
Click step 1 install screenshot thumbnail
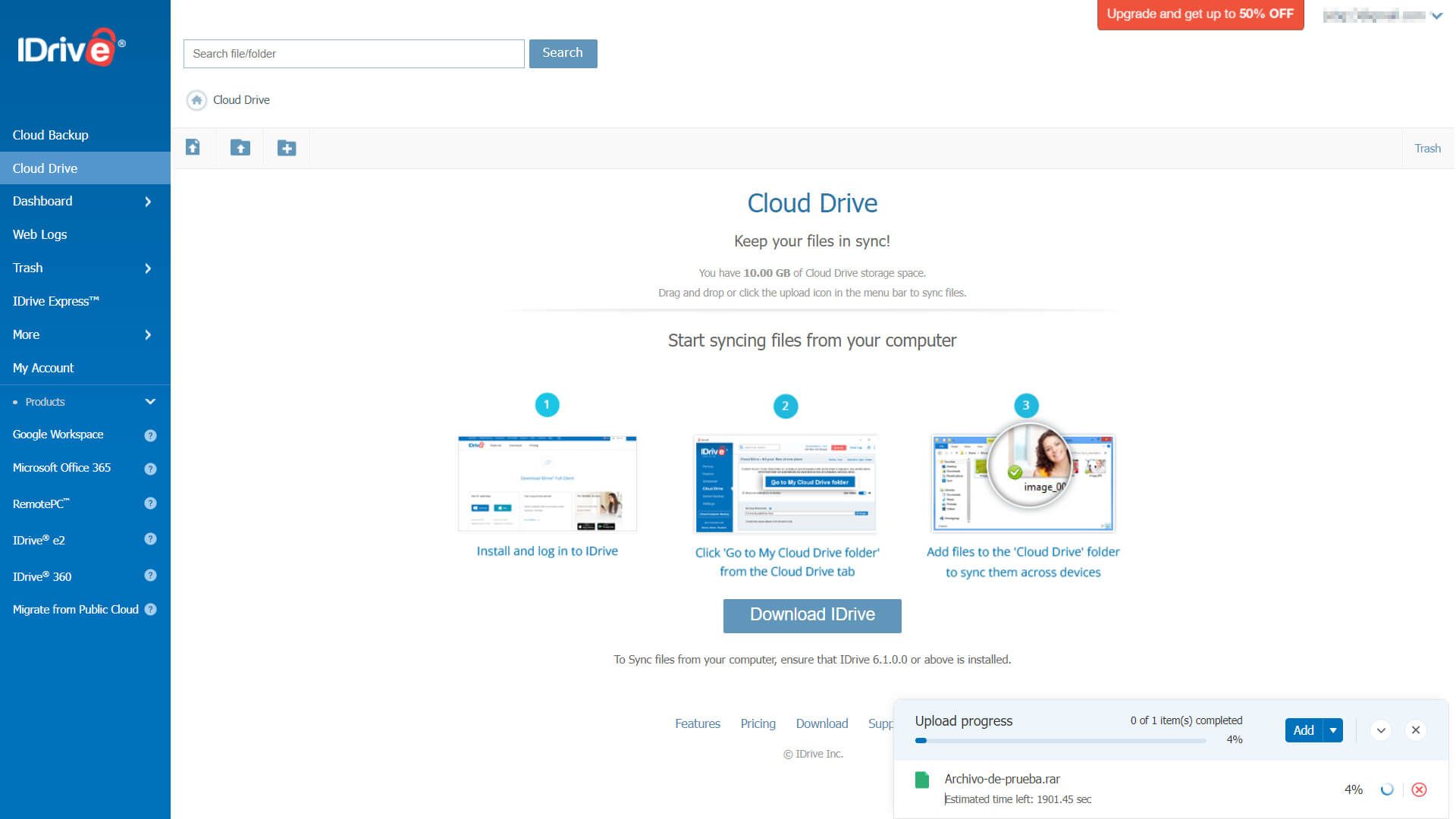[x=548, y=483]
